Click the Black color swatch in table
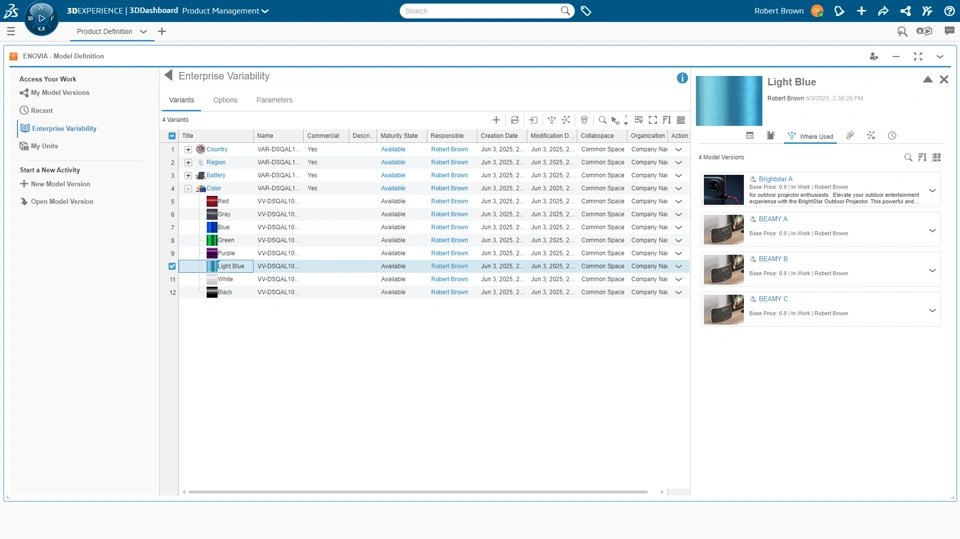 (x=212, y=292)
